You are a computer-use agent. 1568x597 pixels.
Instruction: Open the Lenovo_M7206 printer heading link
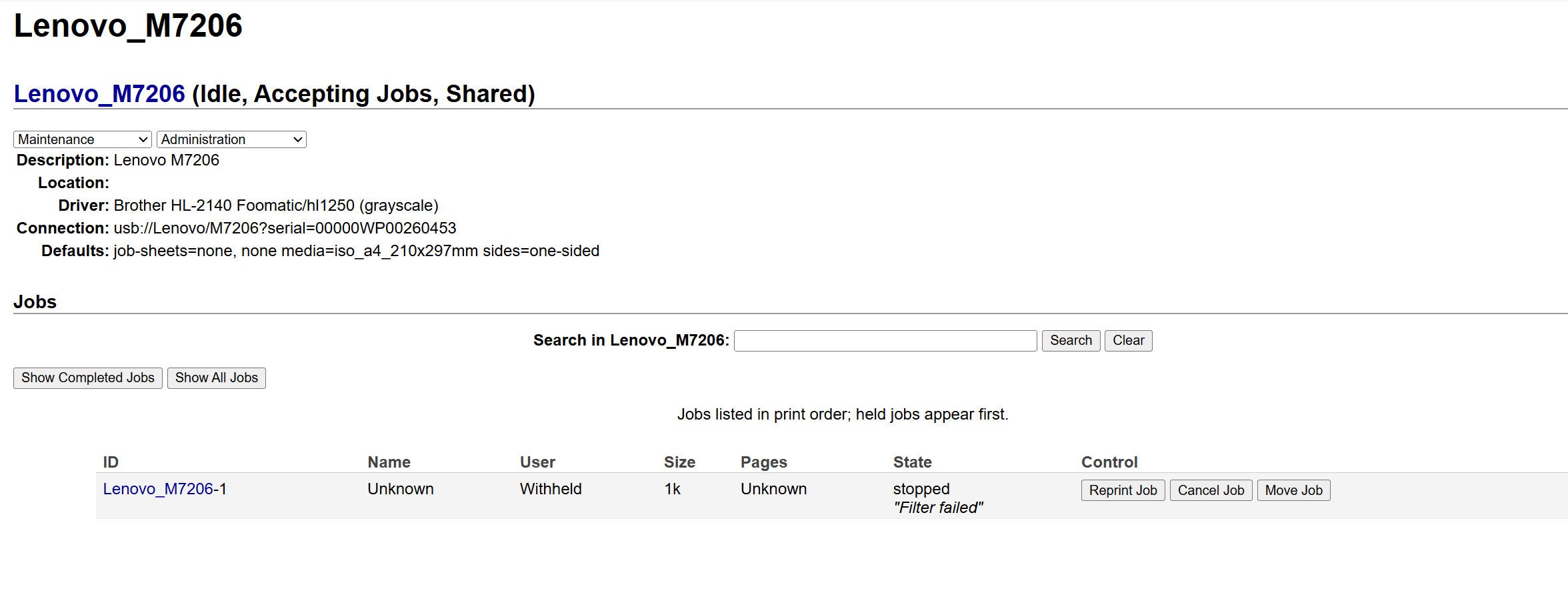tap(99, 94)
